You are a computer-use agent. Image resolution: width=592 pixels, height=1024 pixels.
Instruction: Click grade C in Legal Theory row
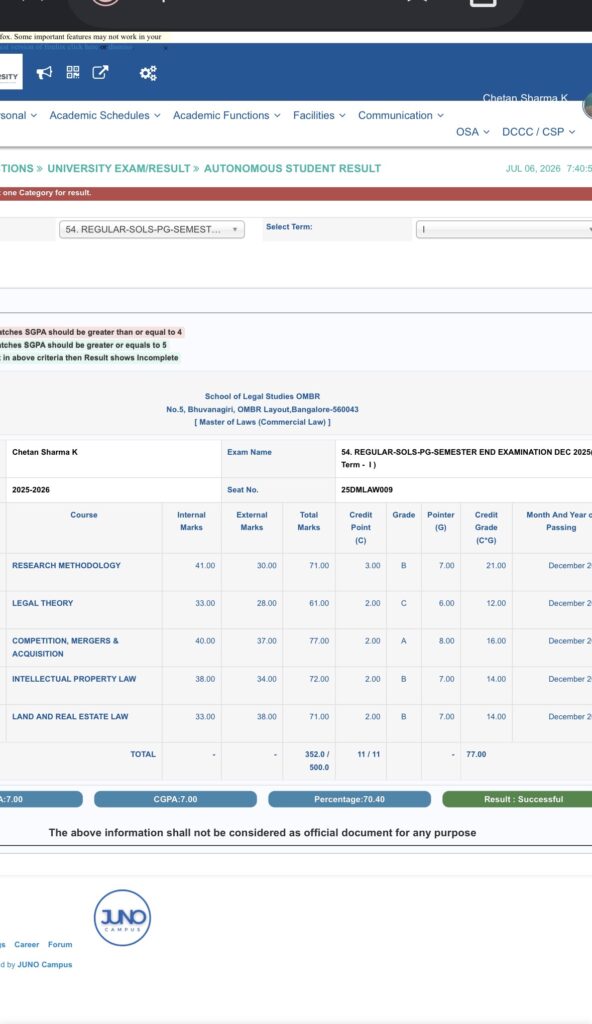tap(403, 603)
